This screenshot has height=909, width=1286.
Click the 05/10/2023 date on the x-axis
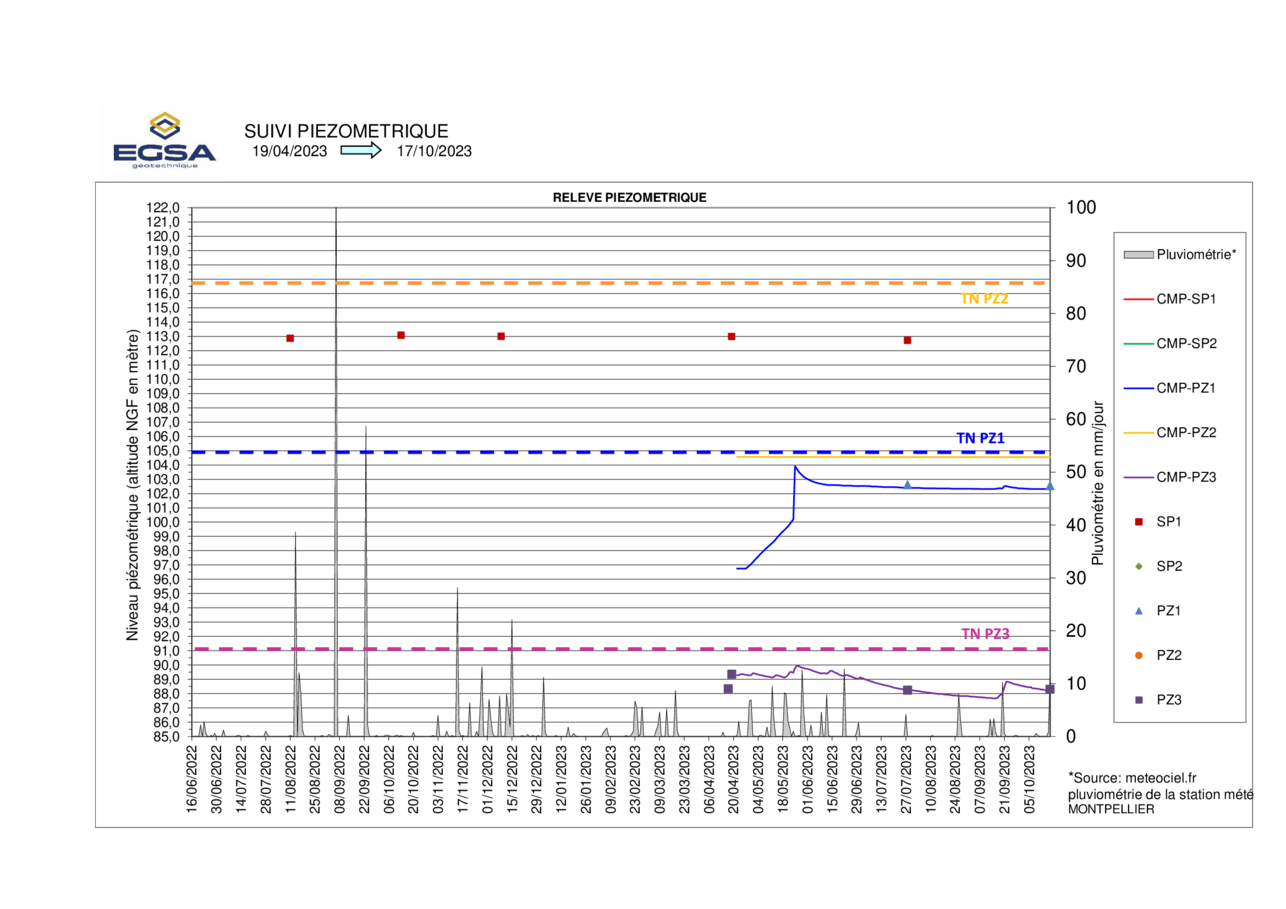[1032, 778]
